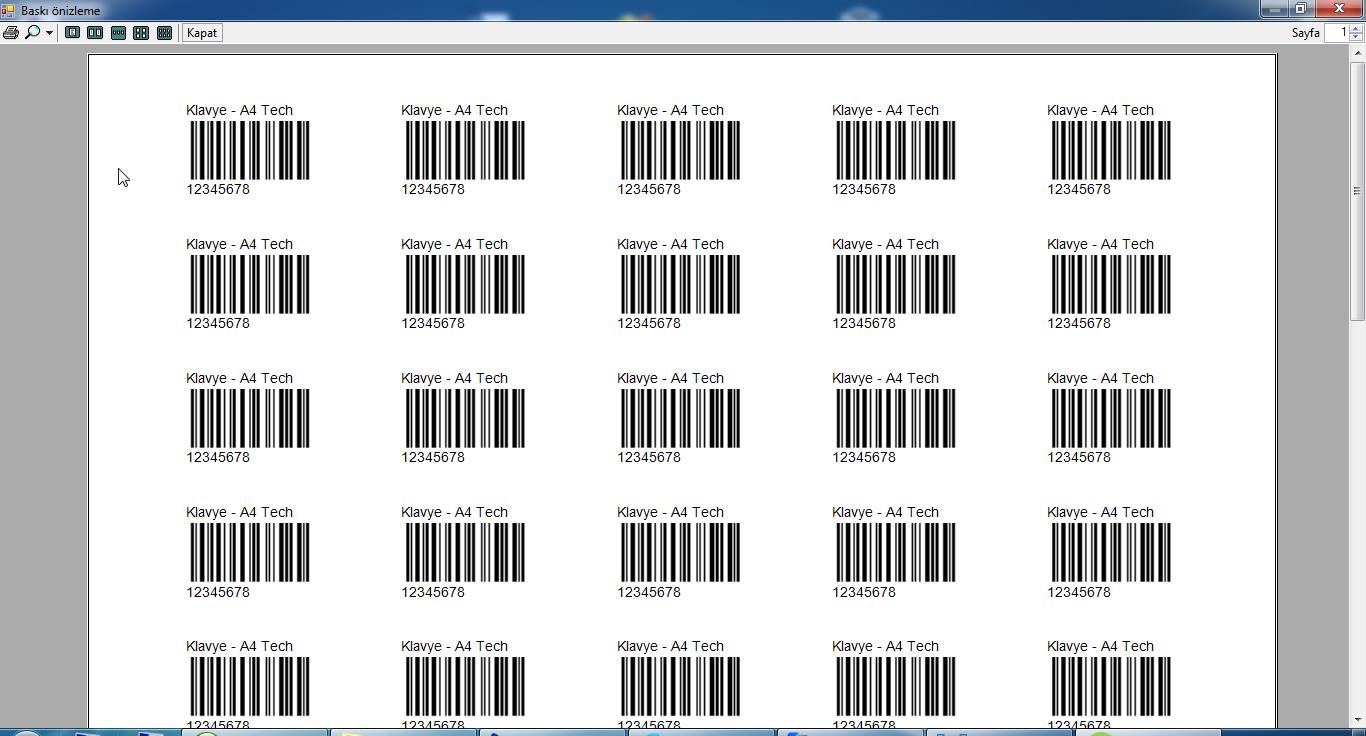Switch to six-page preview layout
This screenshot has width=1366, height=736.
[x=165, y=33]
